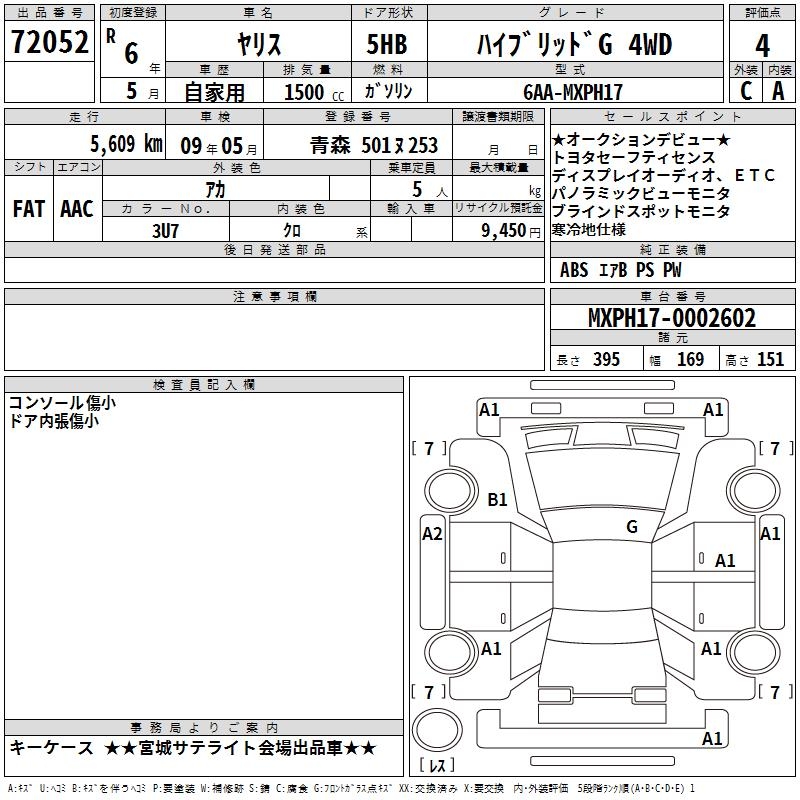Screen dimensions: 800x800
Task: Click ブラインドスポットモニタ line
Action: point(641,211)
